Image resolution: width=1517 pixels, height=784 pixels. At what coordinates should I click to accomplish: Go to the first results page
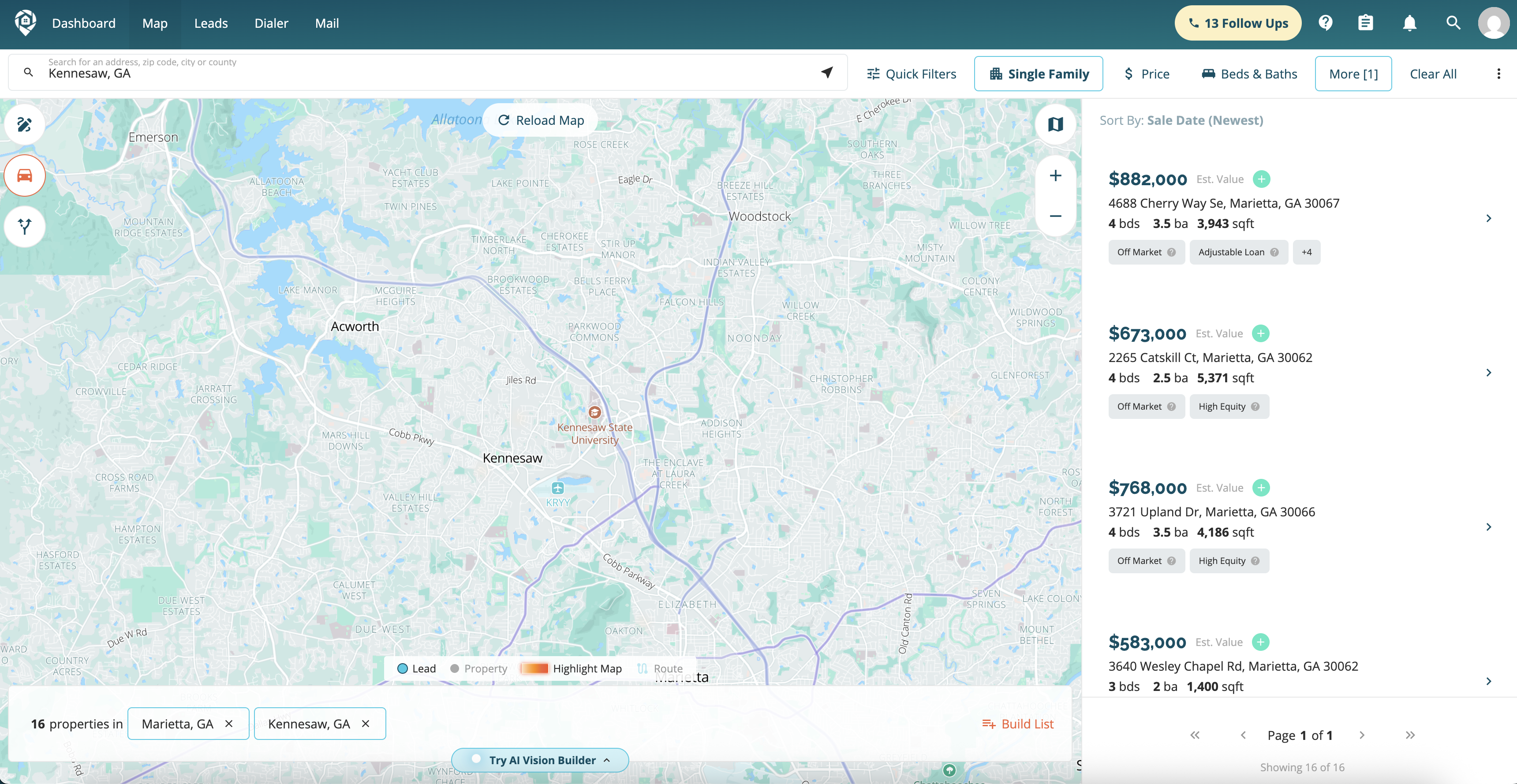(x=1195, y=735)
